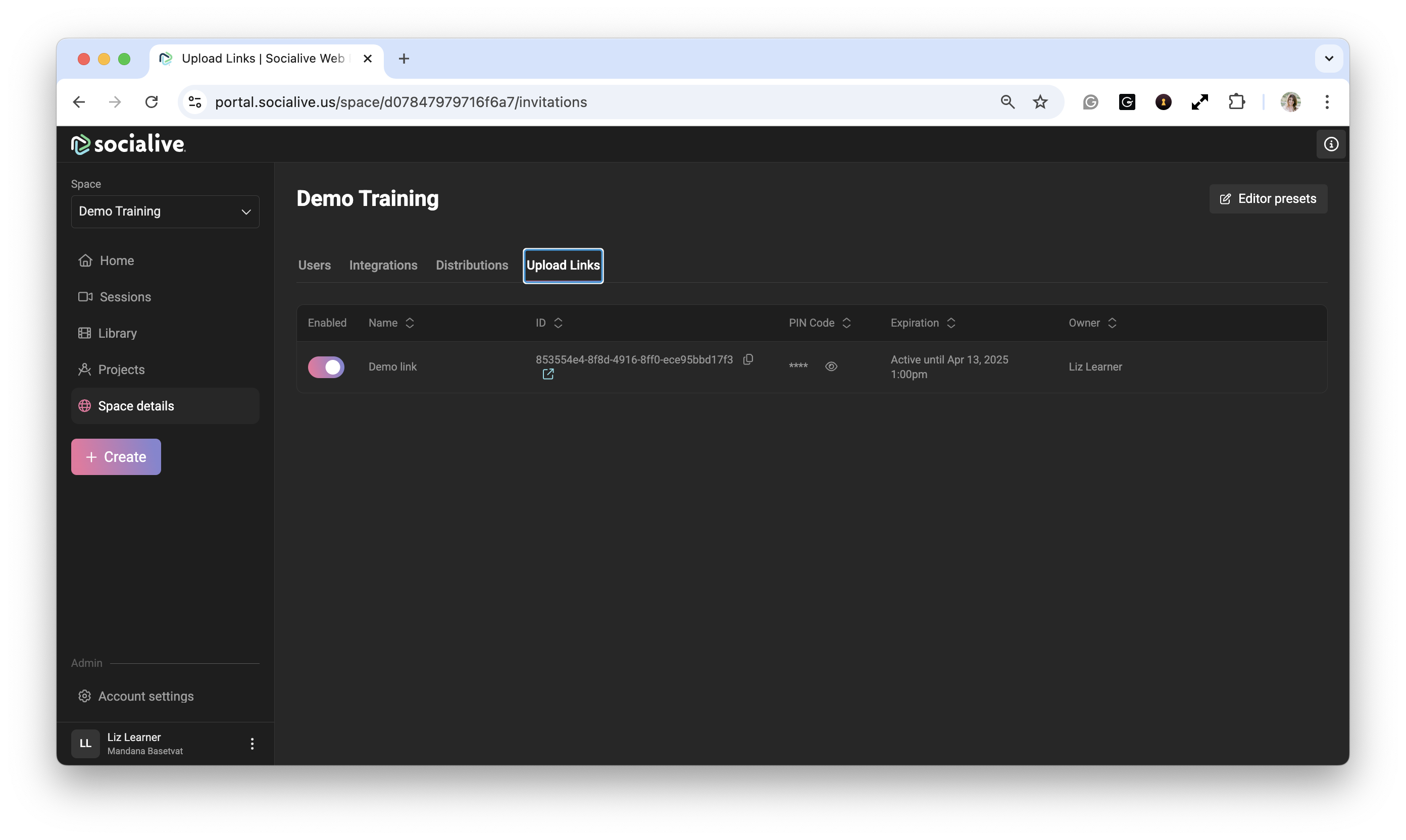Click the info icon in header
1406x840 pixels.
click(x=1331, y=144)
